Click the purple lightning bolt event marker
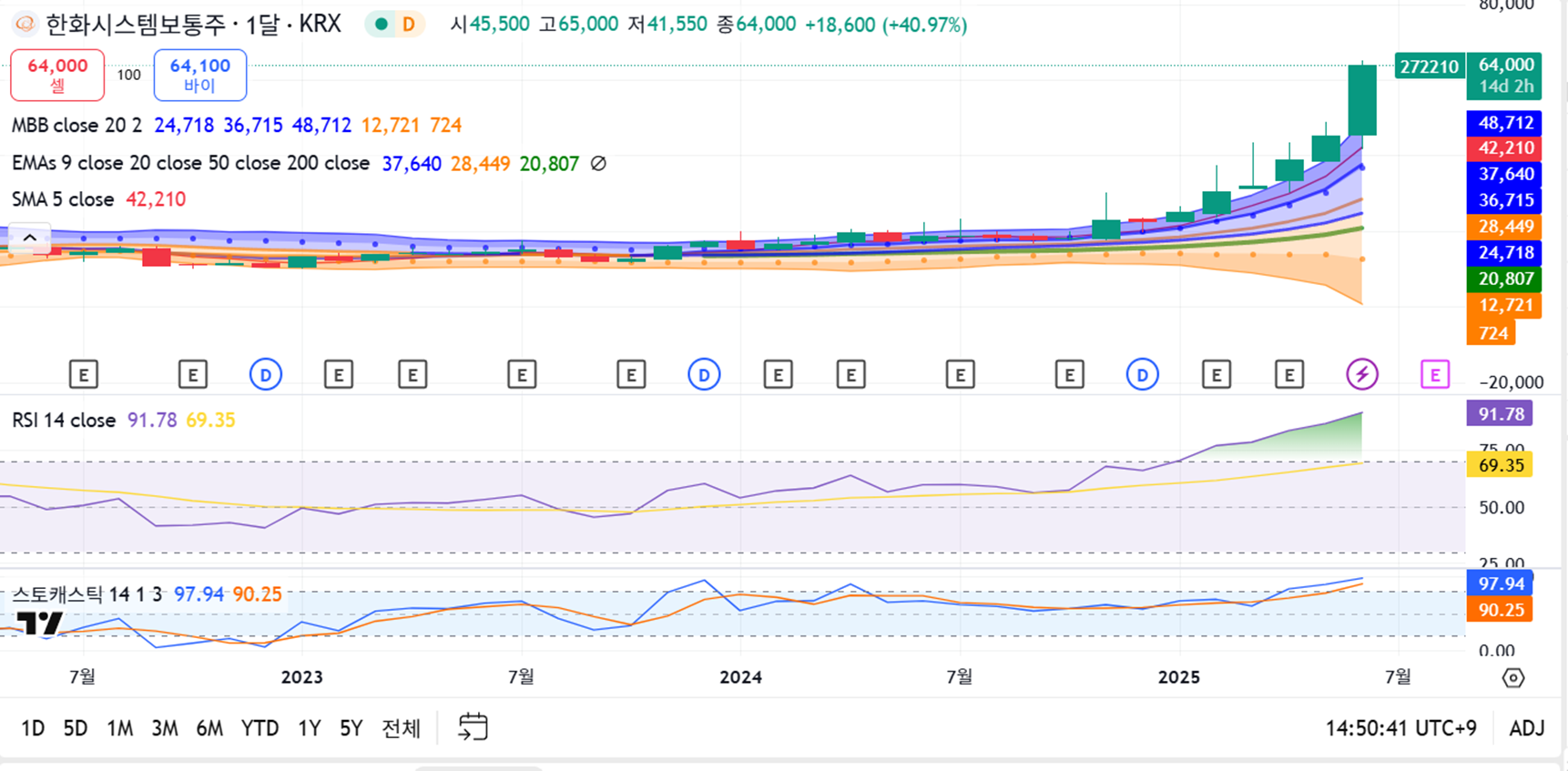Viewport: 1568px width, 771px height. click(x=1362, y=374)
